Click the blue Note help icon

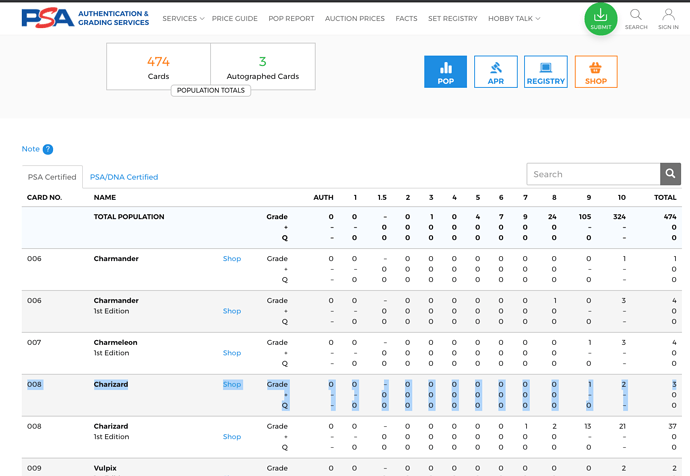47,149
